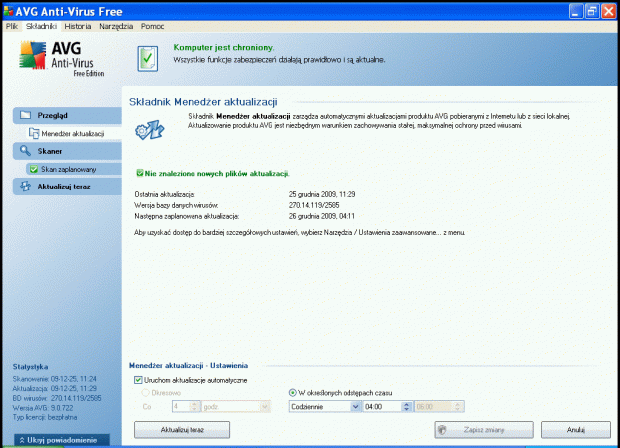Click virus database version 270.14.119/2585 value
This screenshot has width=620, height=448.
[x=314, y=205]
